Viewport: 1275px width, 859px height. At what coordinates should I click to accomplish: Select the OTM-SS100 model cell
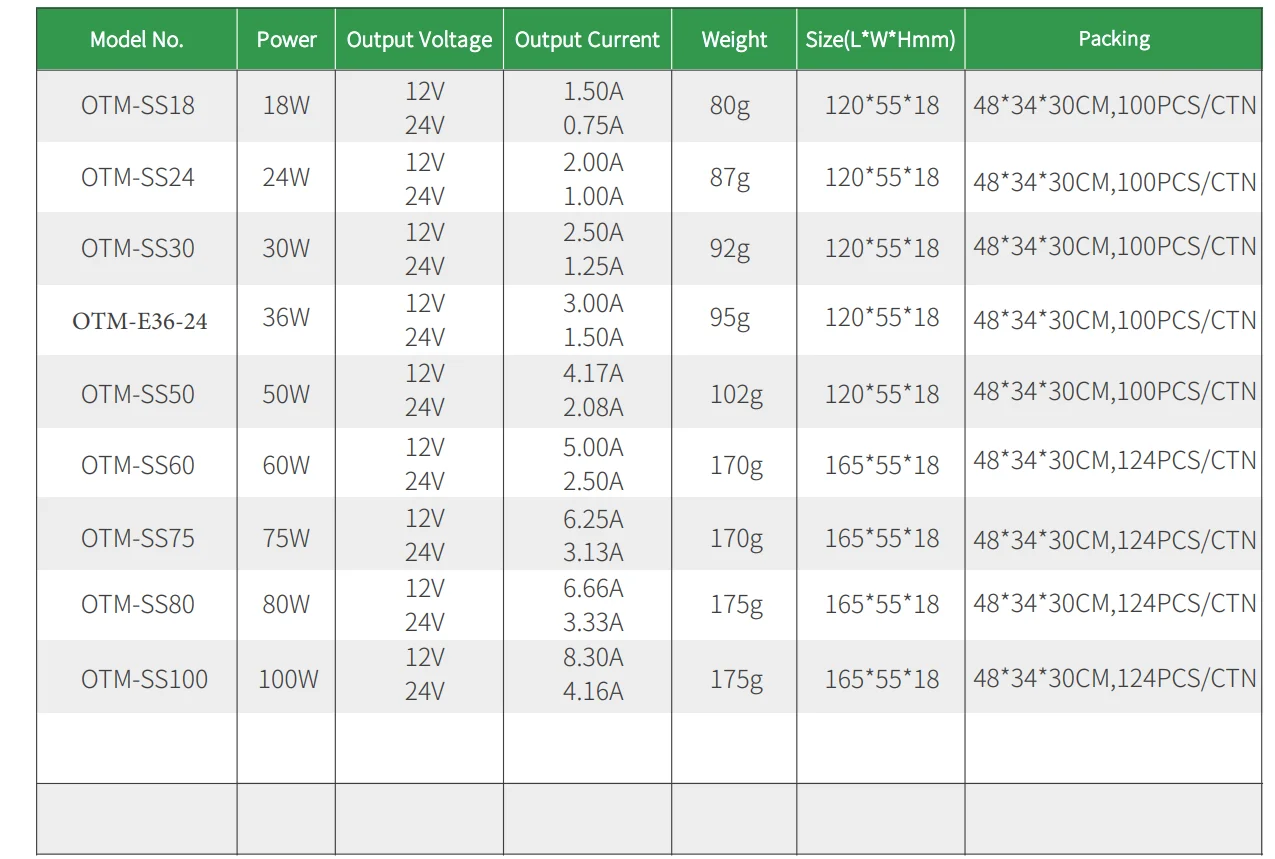click(136, 678)
